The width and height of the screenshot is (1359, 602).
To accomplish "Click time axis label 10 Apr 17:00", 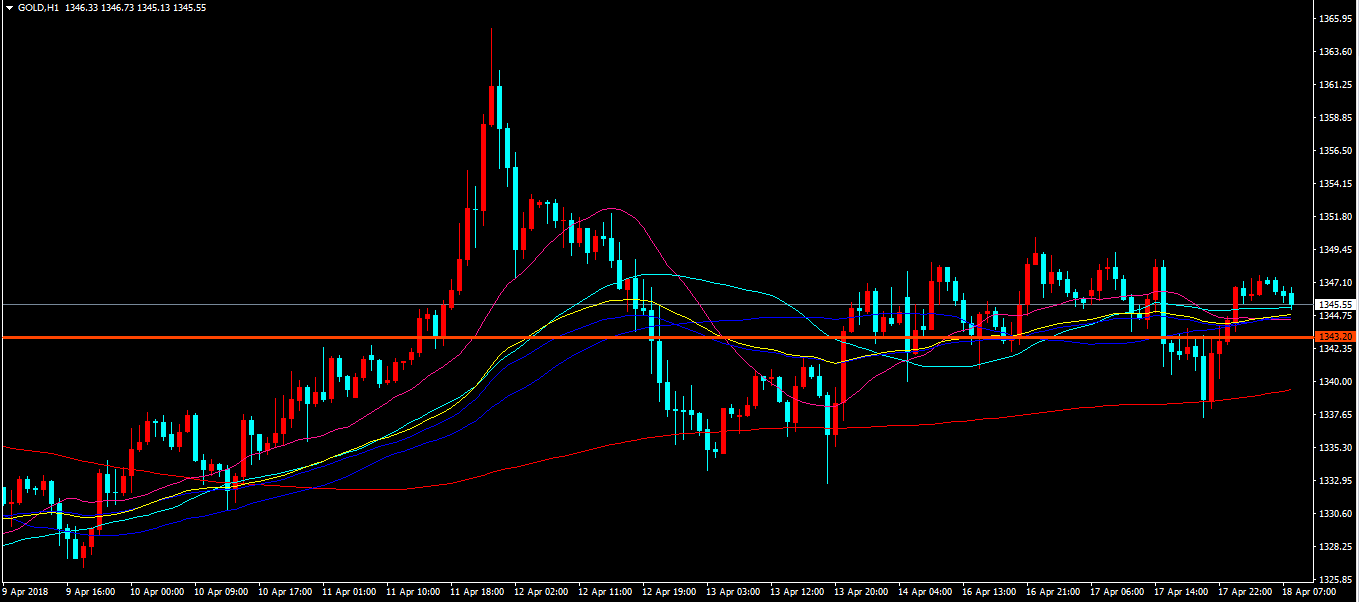I will pos(283,592).
